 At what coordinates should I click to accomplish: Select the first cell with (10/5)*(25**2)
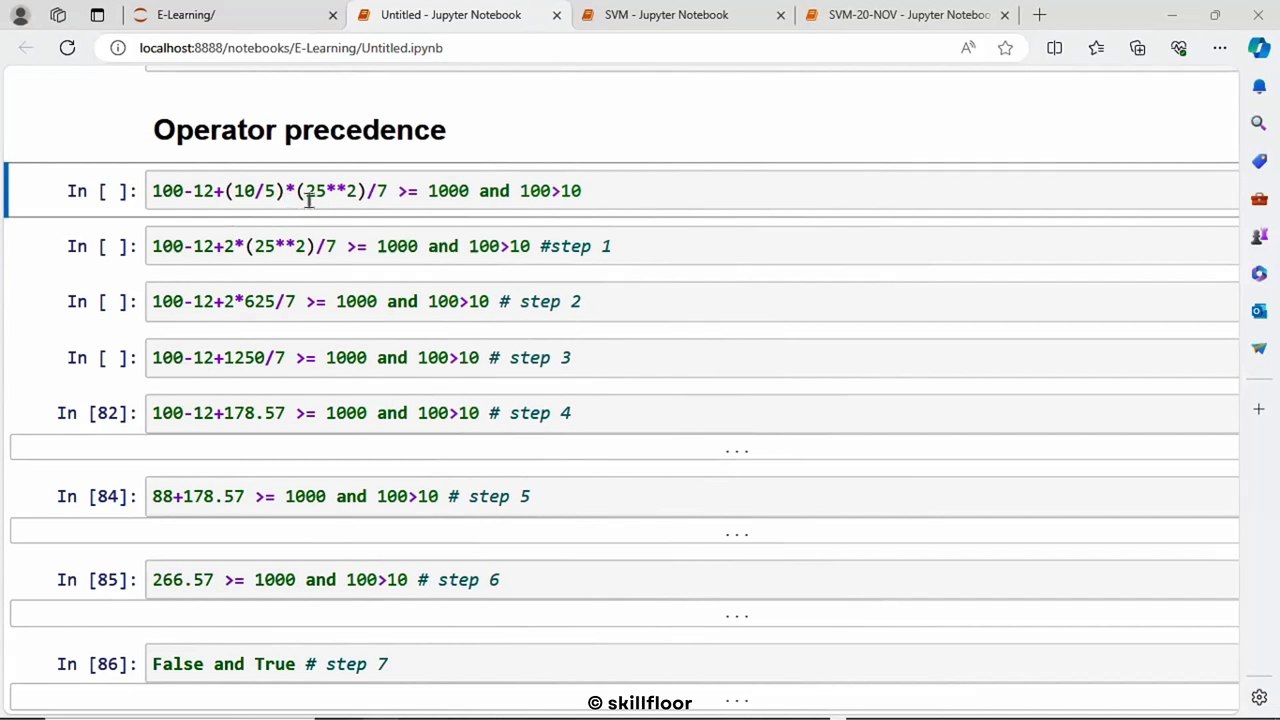[692, 191]
